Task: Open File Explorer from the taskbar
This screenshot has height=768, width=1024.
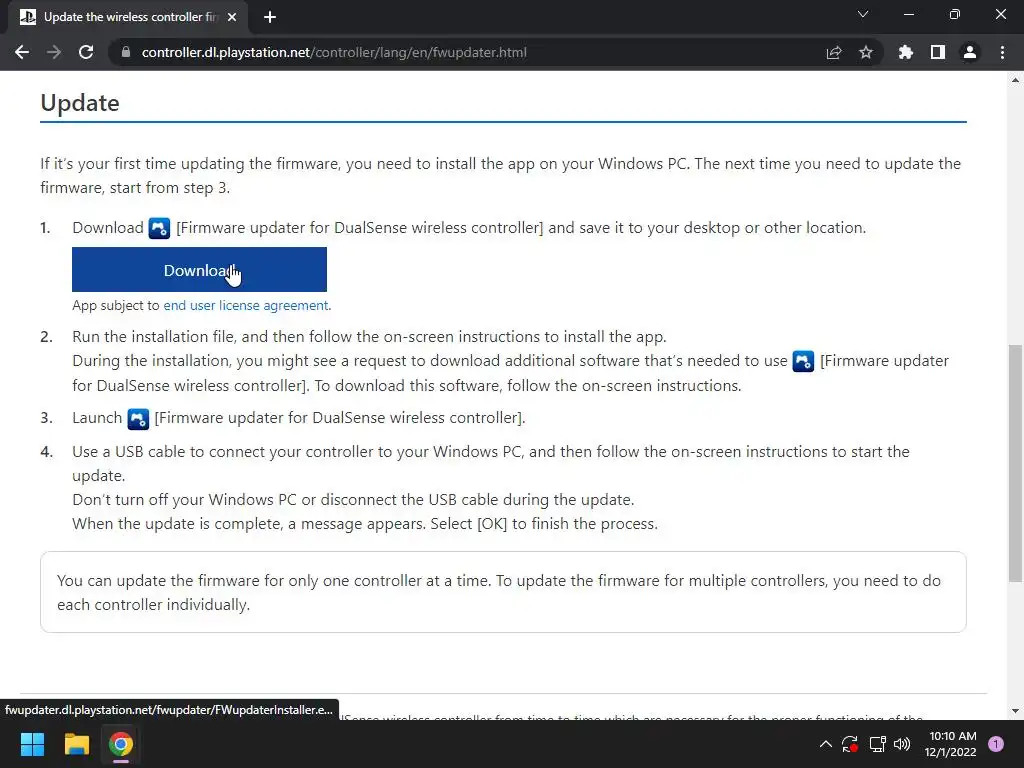Action: (76, 744)
